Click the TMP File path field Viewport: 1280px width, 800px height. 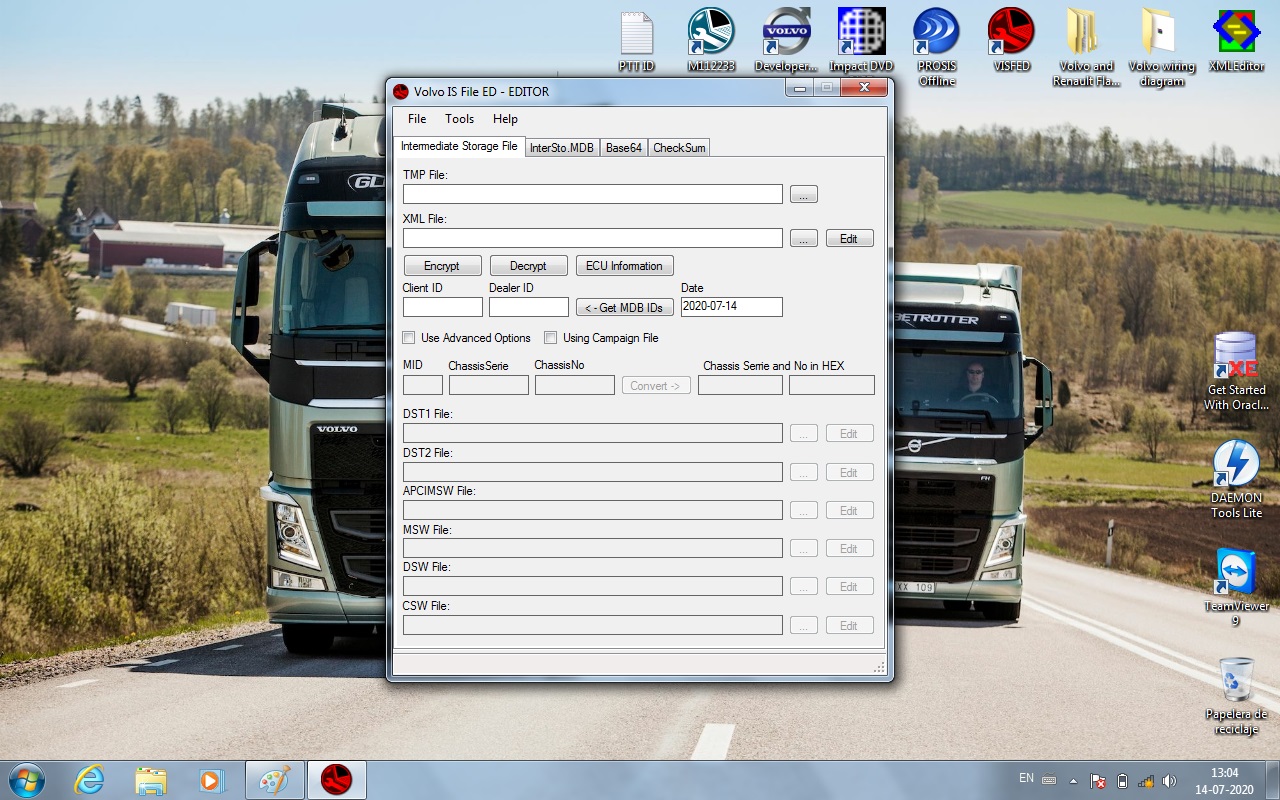(x=593, y=194)
